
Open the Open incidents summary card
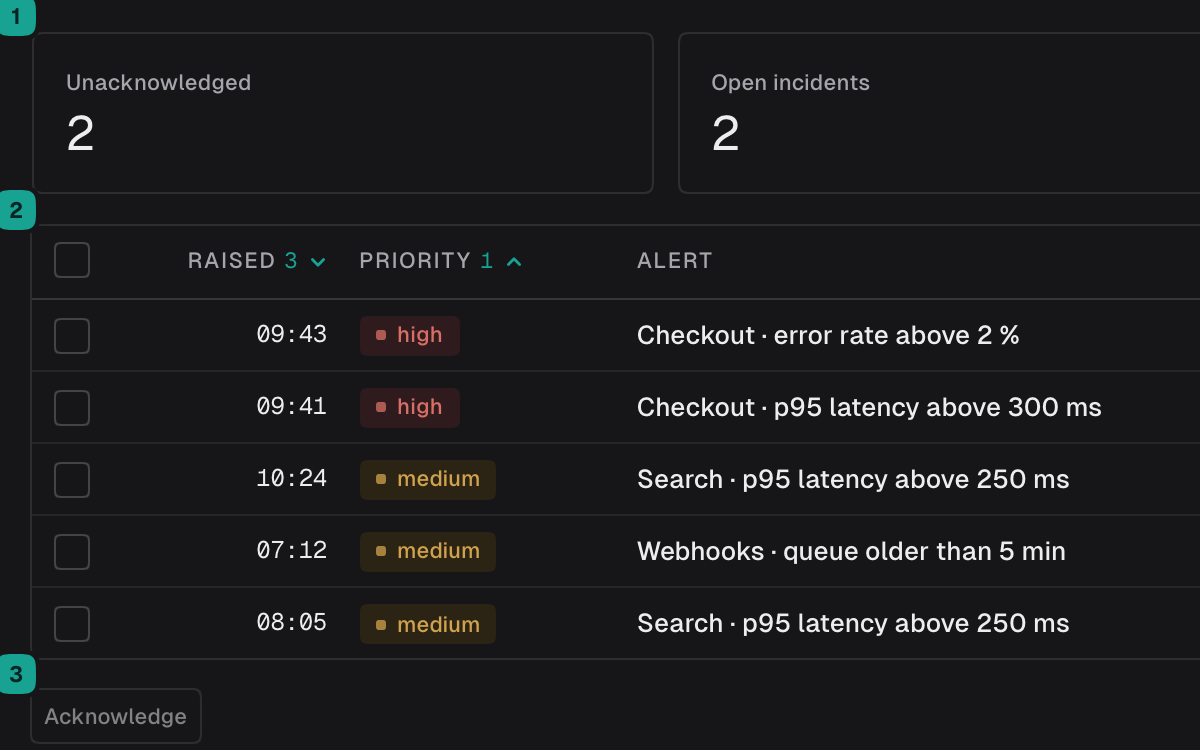(x=939, y=113)
